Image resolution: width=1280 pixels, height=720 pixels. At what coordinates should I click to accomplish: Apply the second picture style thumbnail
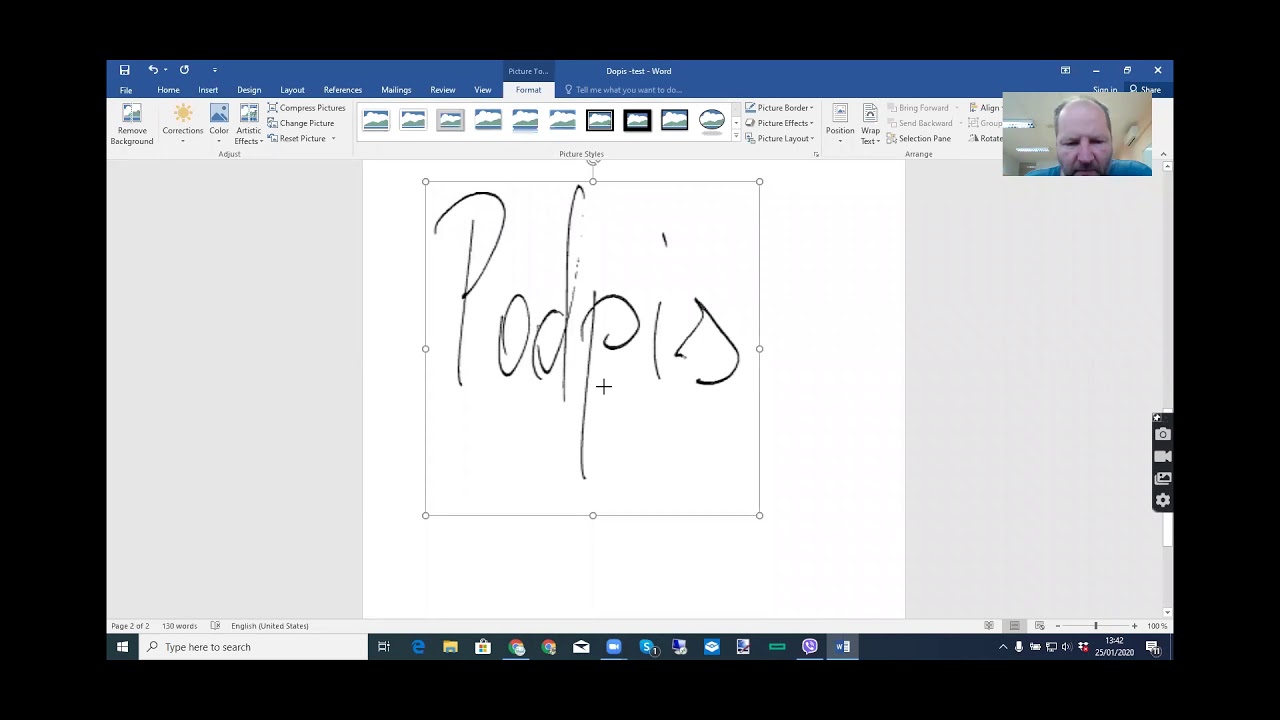point(413,121)
